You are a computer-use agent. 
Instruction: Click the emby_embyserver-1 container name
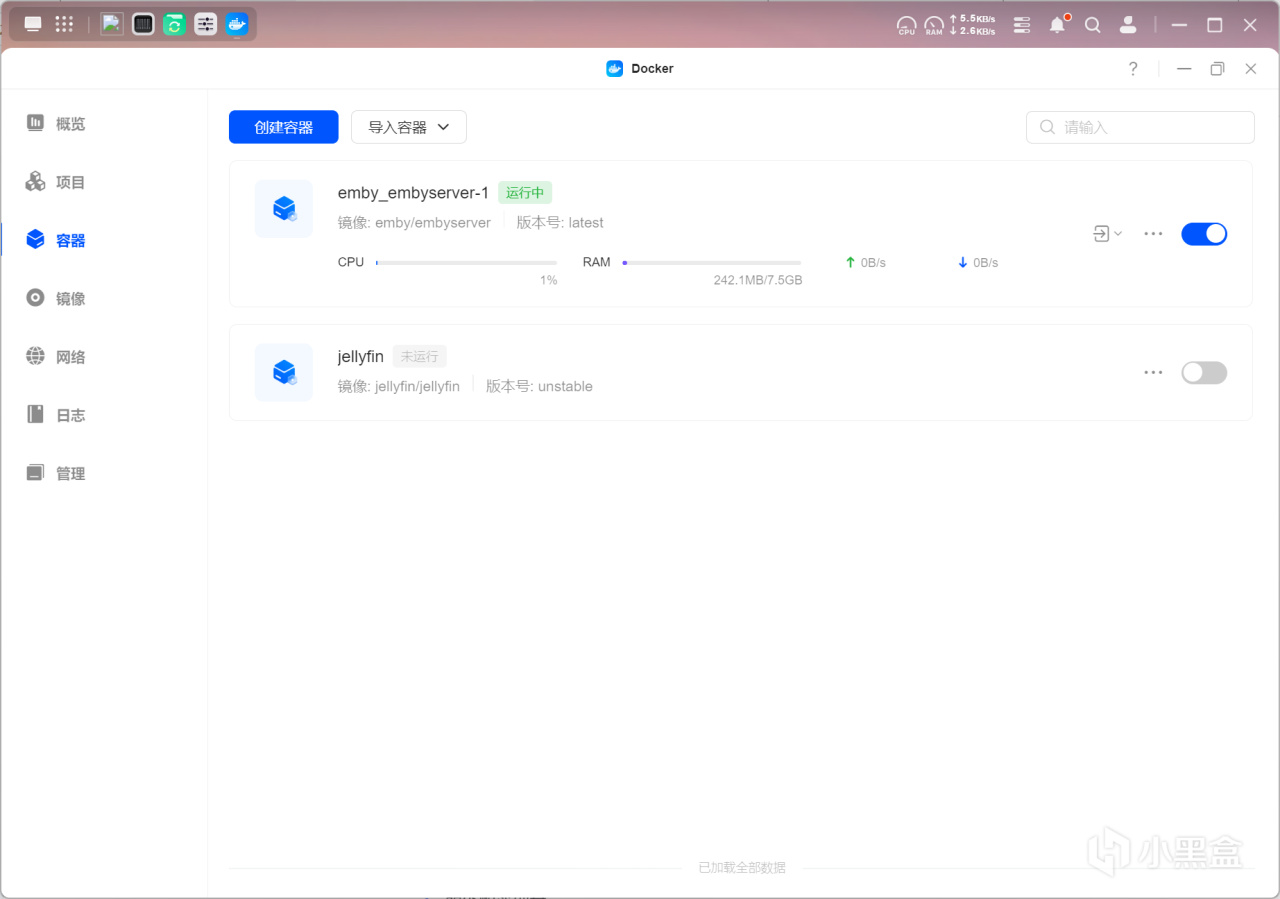coord(414,192)
